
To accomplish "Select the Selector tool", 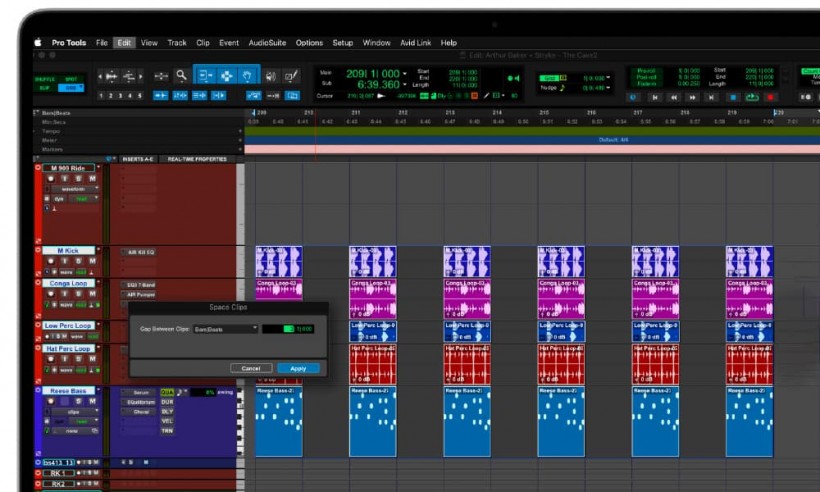I will click(x=226, y=76).
